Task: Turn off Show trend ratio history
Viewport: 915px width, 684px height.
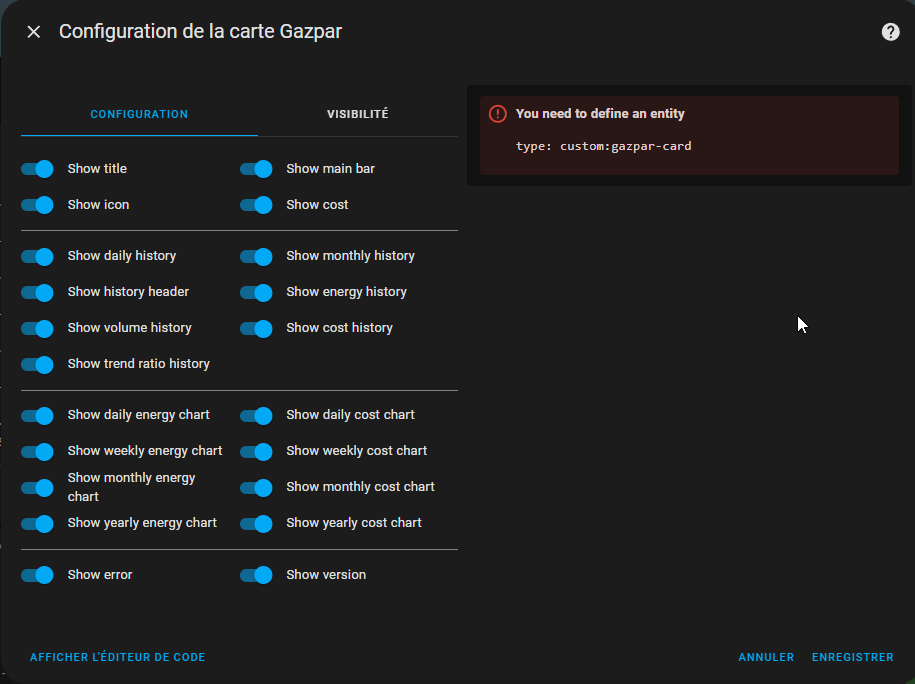Action: point(37,364)
